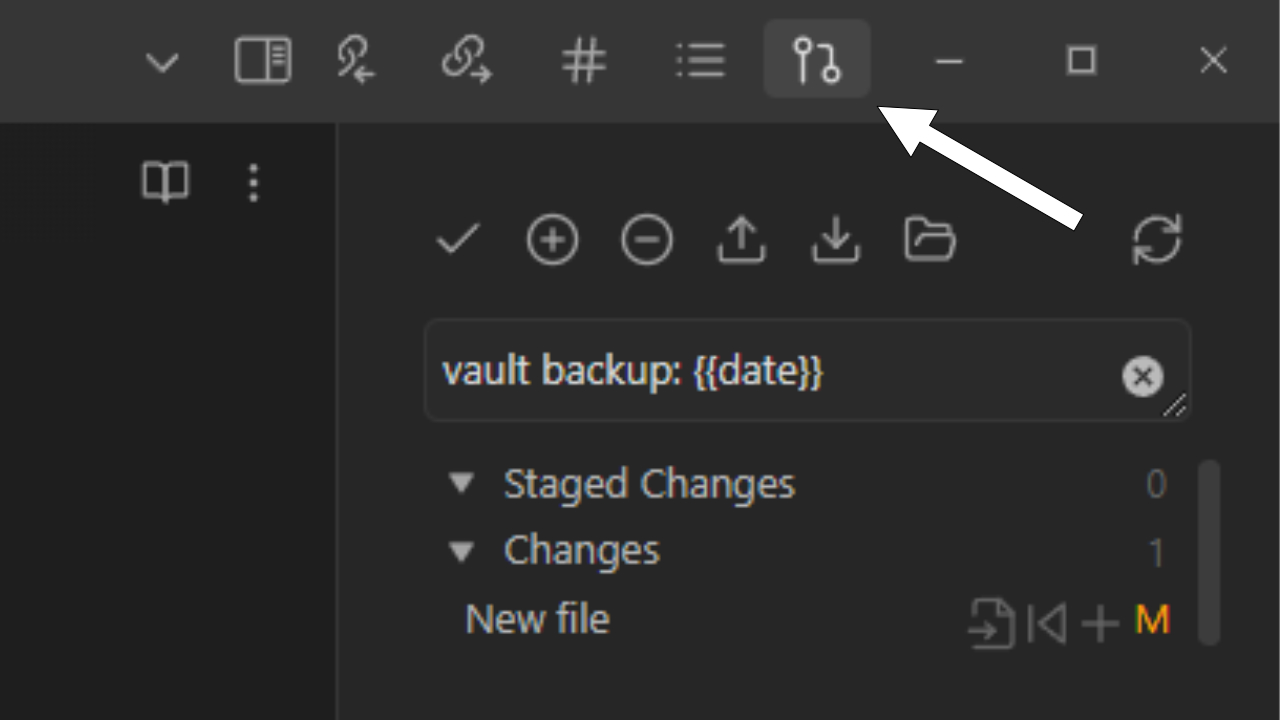
Task: Change changes list layout with folder icon
Action: tap(929, 240)
